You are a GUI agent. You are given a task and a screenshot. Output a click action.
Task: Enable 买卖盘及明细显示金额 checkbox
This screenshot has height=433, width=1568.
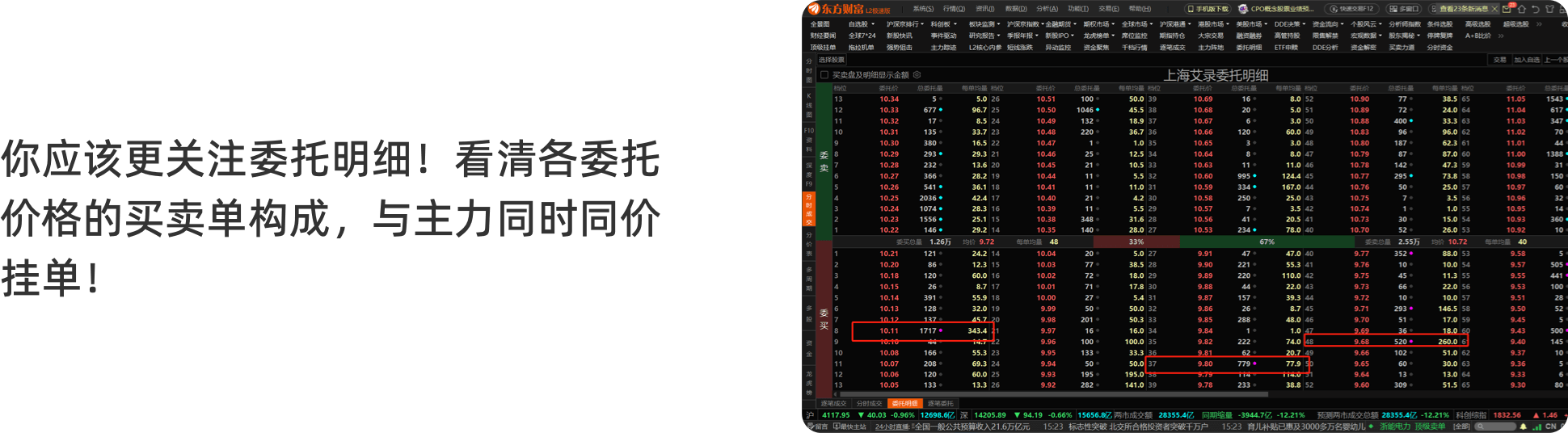824,75
